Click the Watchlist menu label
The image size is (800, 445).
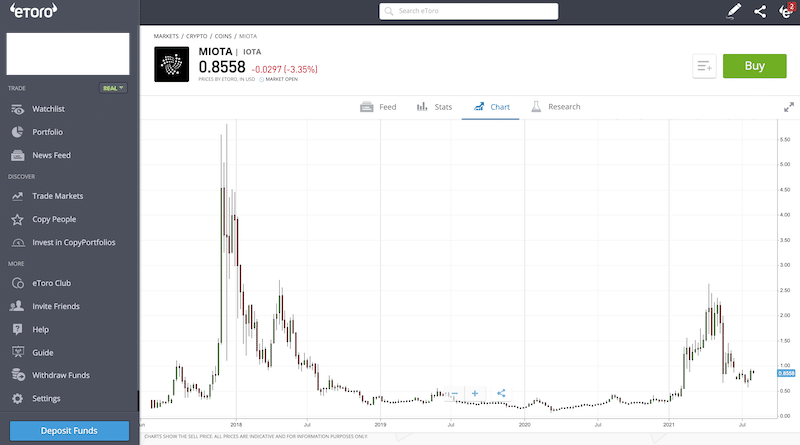48,109
